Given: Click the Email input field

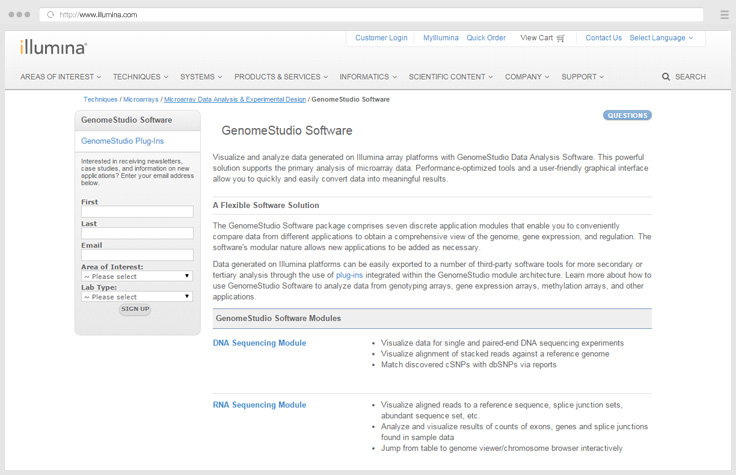Looking at the screenshot, I should pos(137,255).
